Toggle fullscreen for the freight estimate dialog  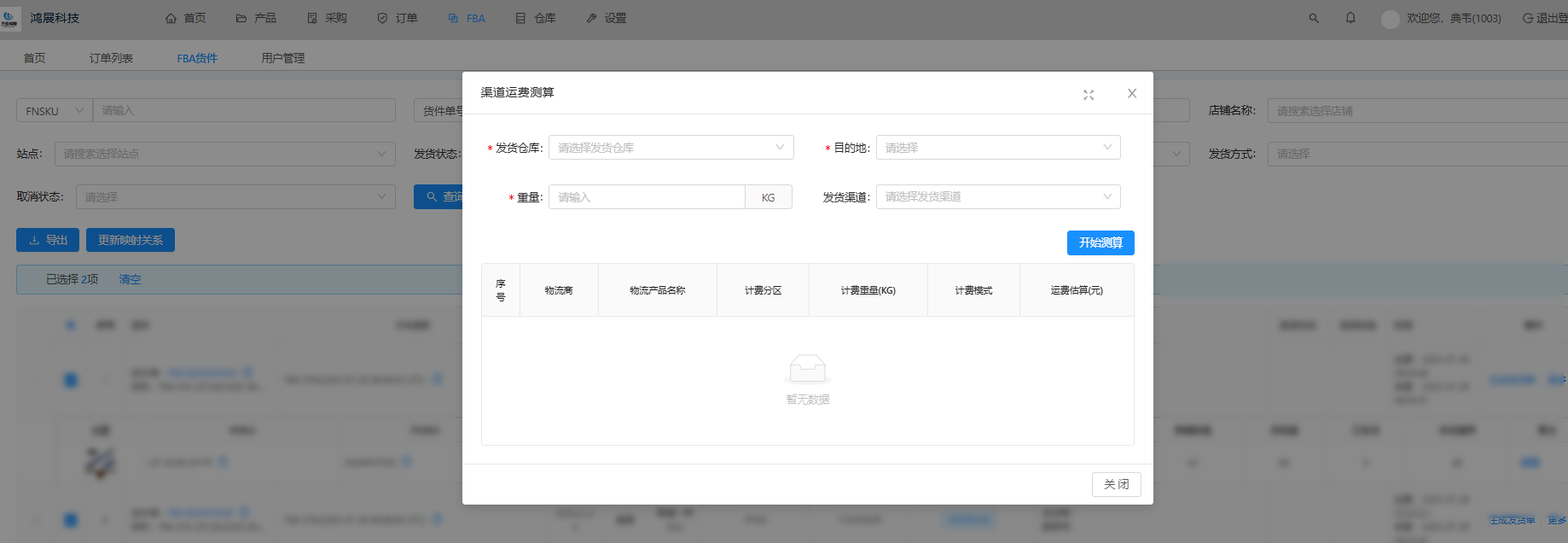1089,95
